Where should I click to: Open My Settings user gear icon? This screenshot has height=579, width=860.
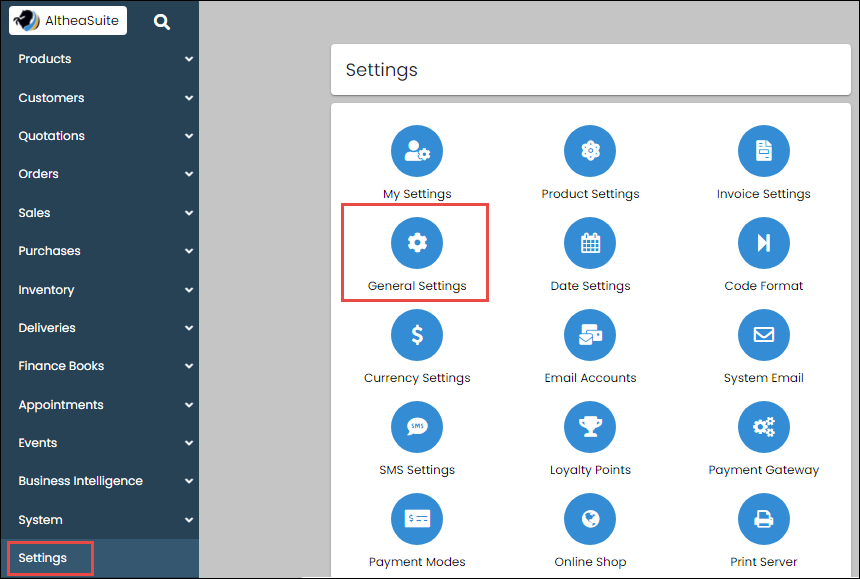[417, 151]
